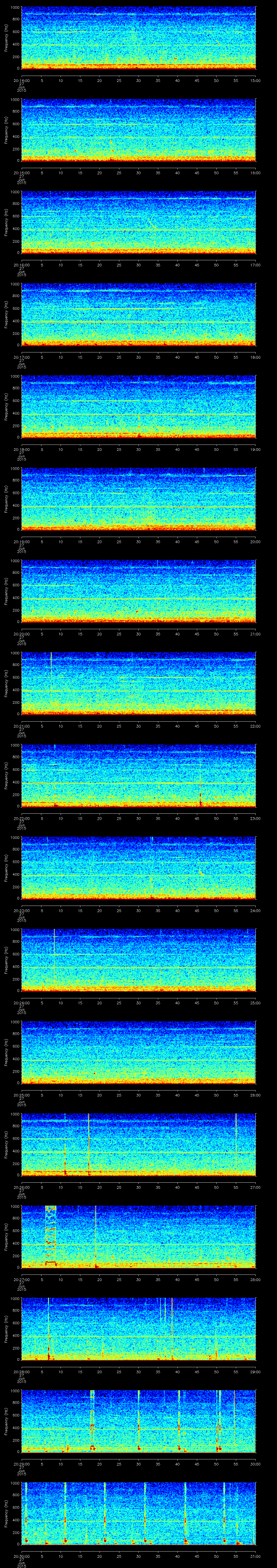Click the "31:00" end label of last spectrogram
The width and height of the screenshot is (277, 1568).
coord(256,1556)
